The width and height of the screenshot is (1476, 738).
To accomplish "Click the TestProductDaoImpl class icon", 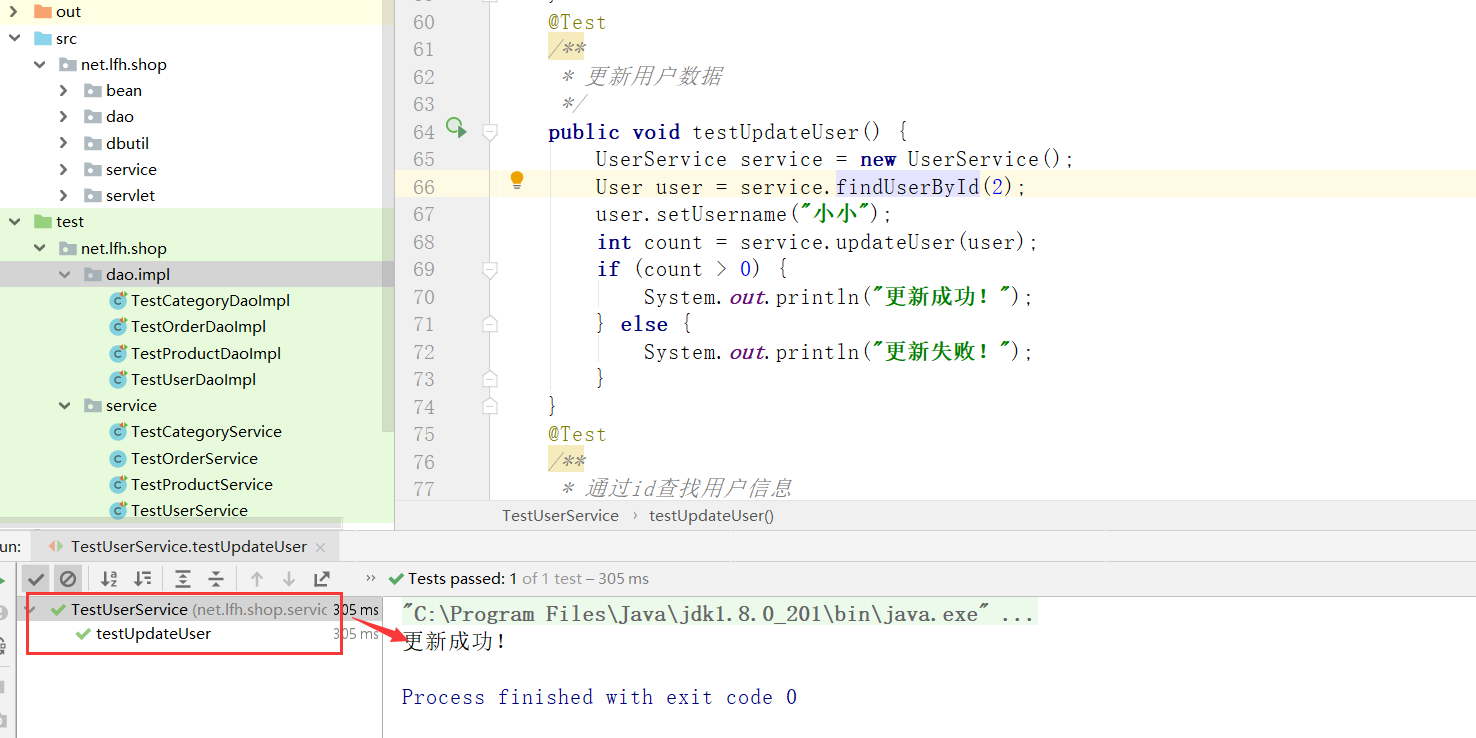I will [x=118, y=353].
